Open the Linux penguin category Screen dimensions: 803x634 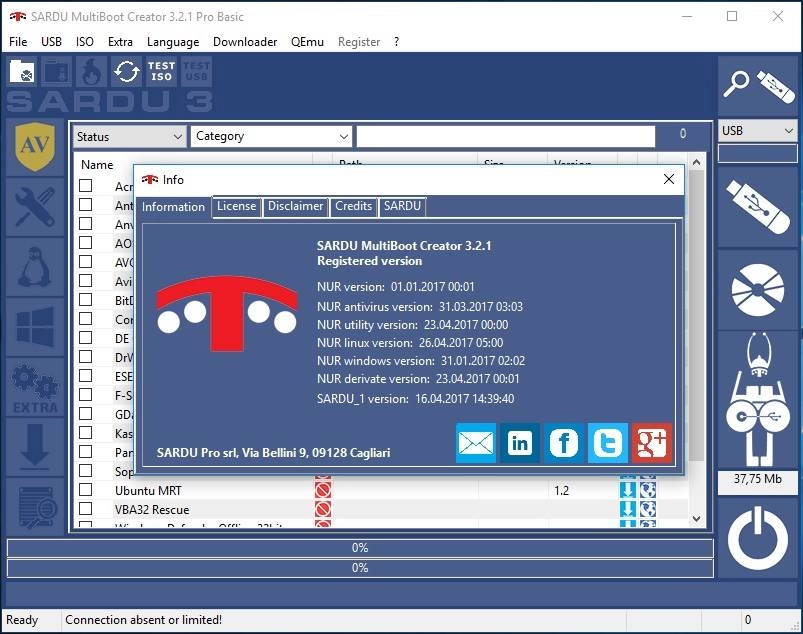coord(35,267)
